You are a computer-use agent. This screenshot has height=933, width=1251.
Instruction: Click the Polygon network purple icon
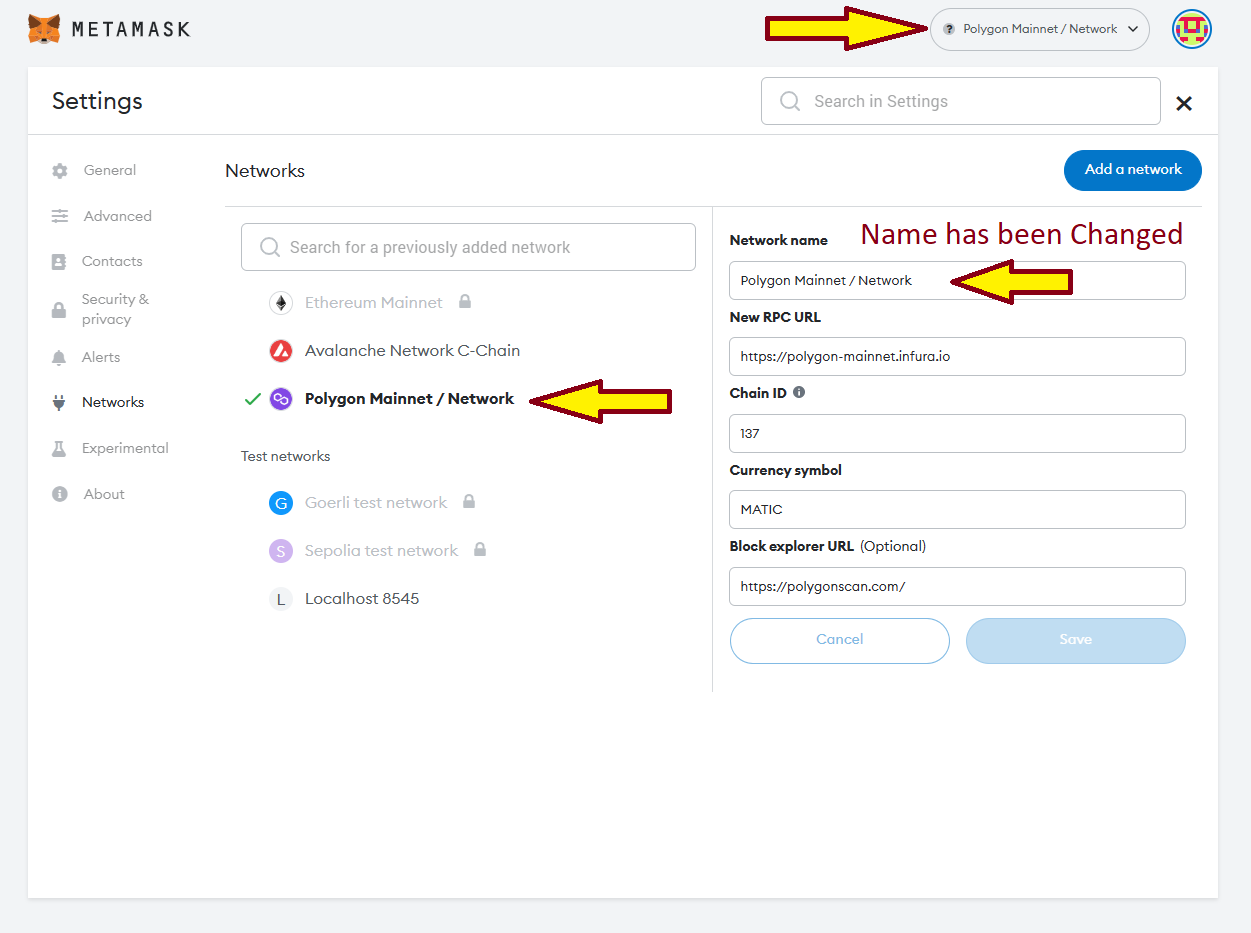click(x=281, y=399)
